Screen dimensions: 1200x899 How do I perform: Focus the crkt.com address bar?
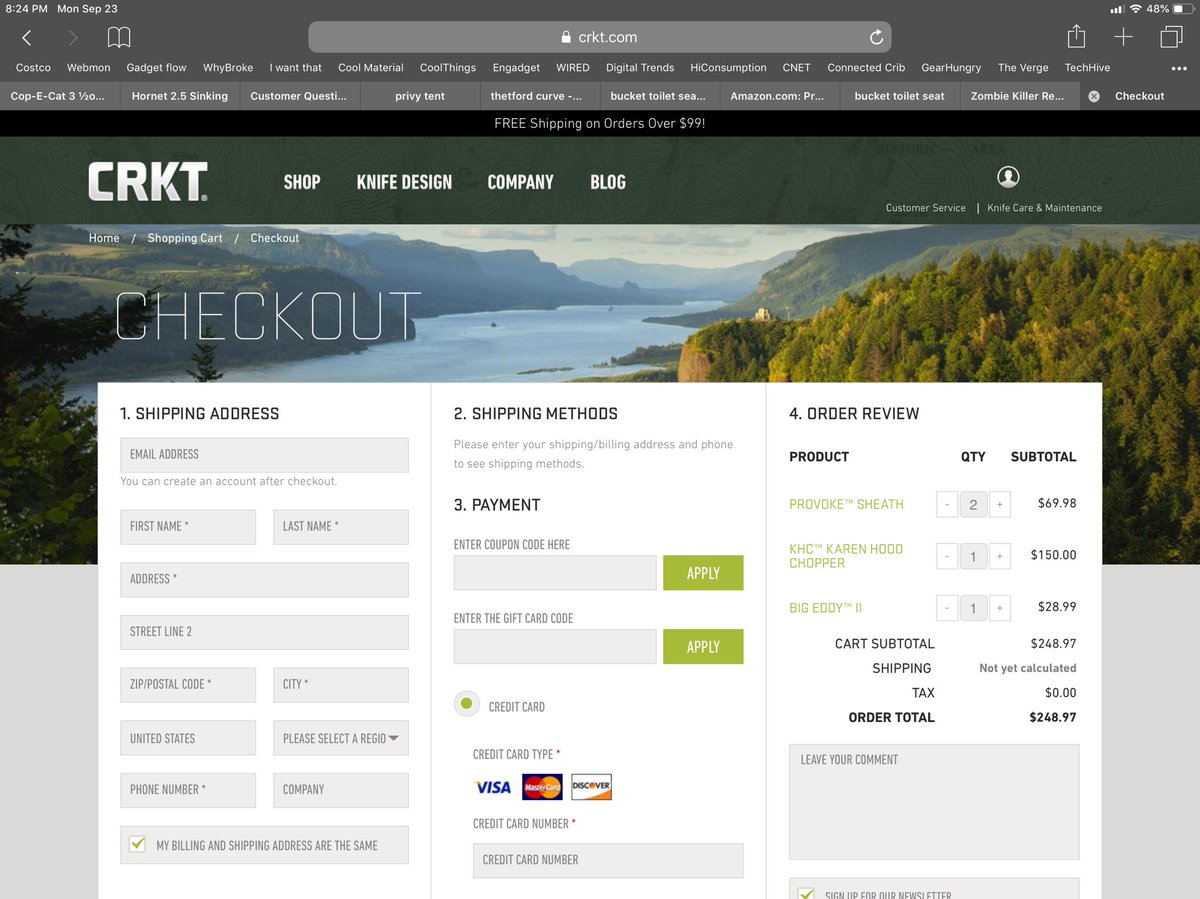coord(600,38)
